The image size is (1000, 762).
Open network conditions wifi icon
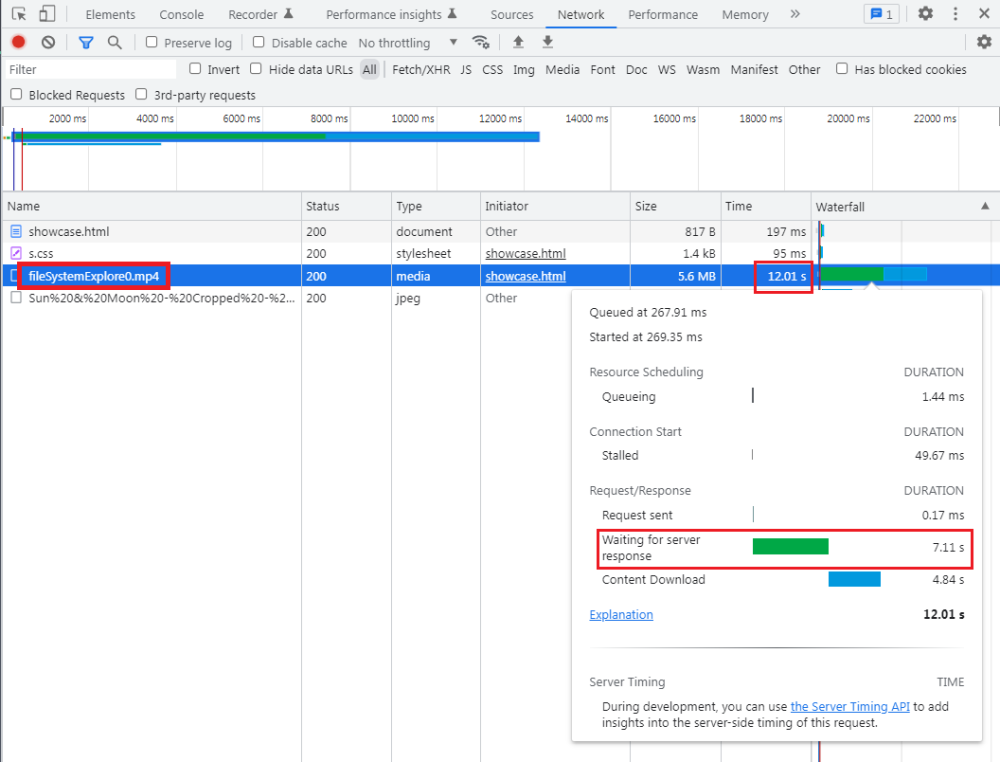(480, 42)
